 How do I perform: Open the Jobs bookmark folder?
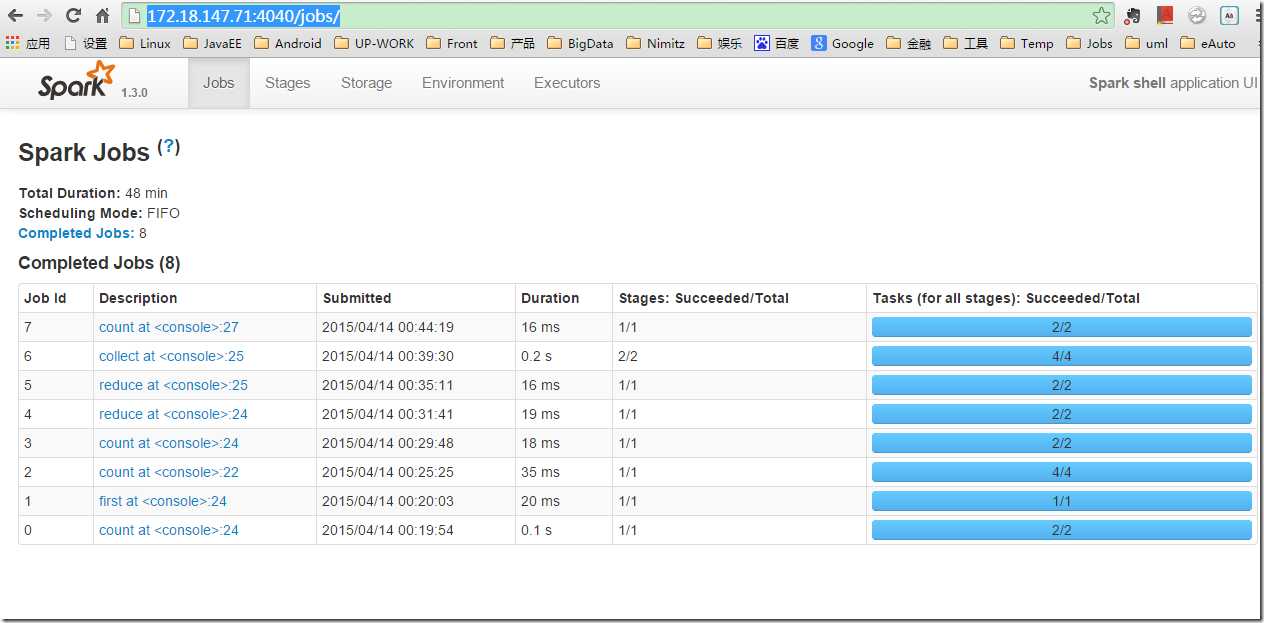coord(1089,43)
